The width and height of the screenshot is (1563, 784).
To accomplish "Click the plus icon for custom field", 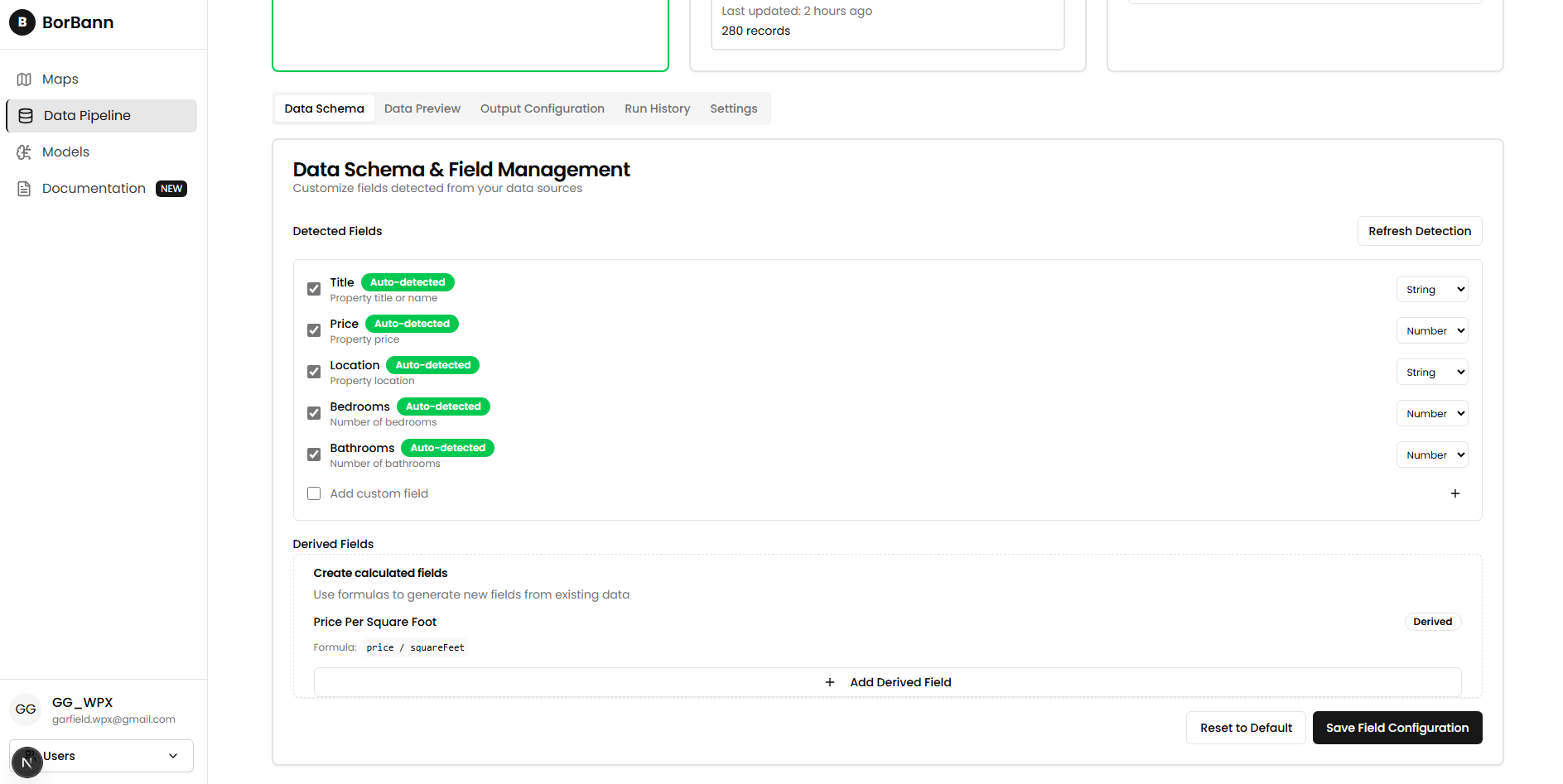I will tap(1454, 493).
